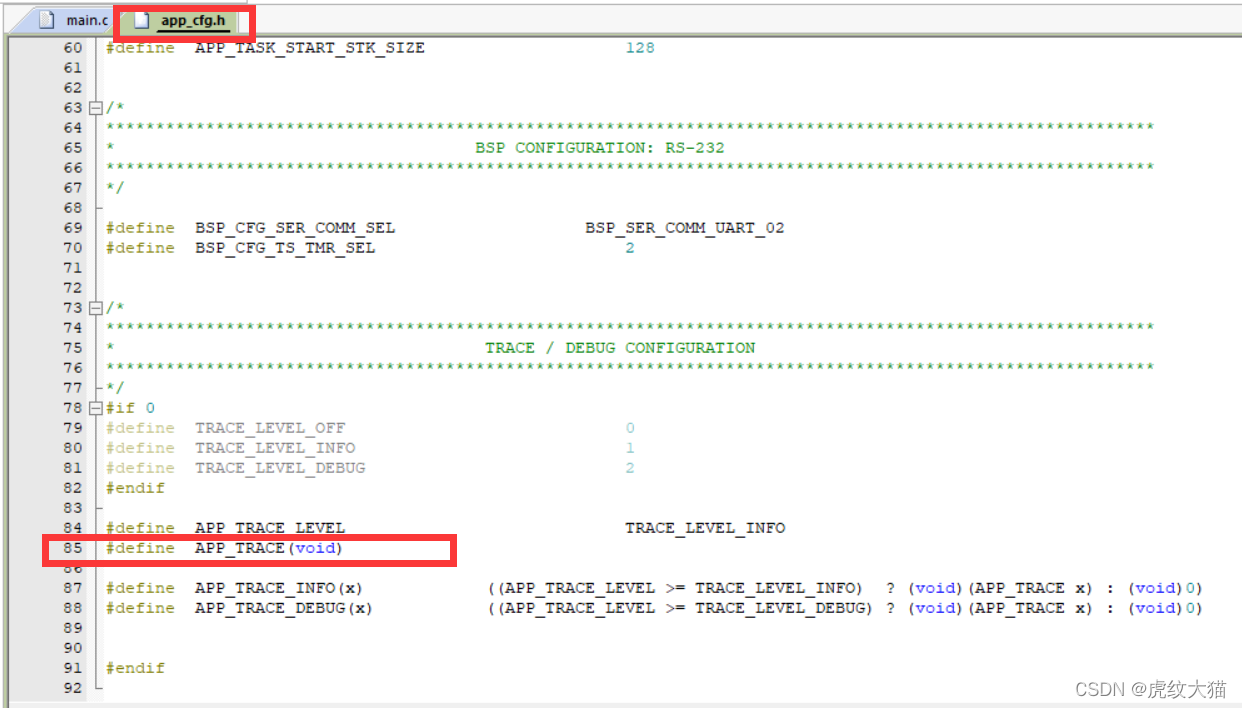Click TRACE_LEVEL_DEBUG on line 81
Viewport: 1242px width, 708px height.
tap(280, 468)
